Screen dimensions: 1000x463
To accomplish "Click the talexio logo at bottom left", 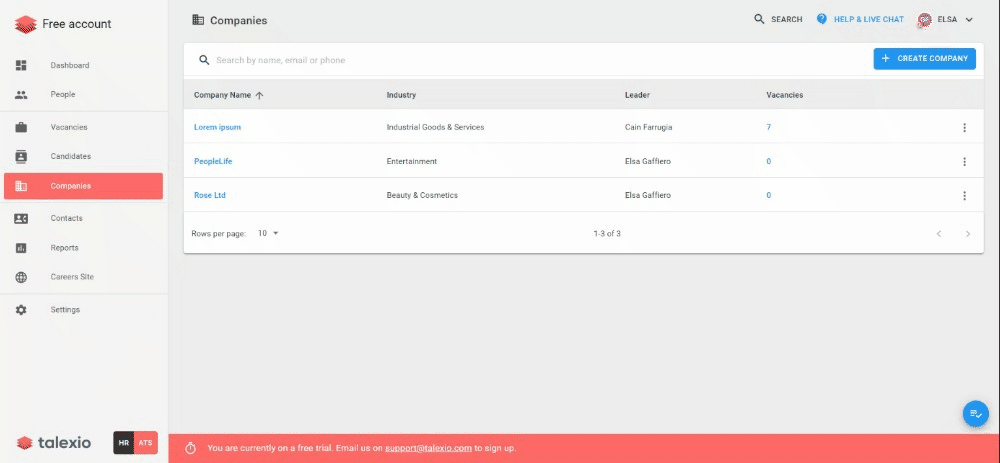I will 54,443.
